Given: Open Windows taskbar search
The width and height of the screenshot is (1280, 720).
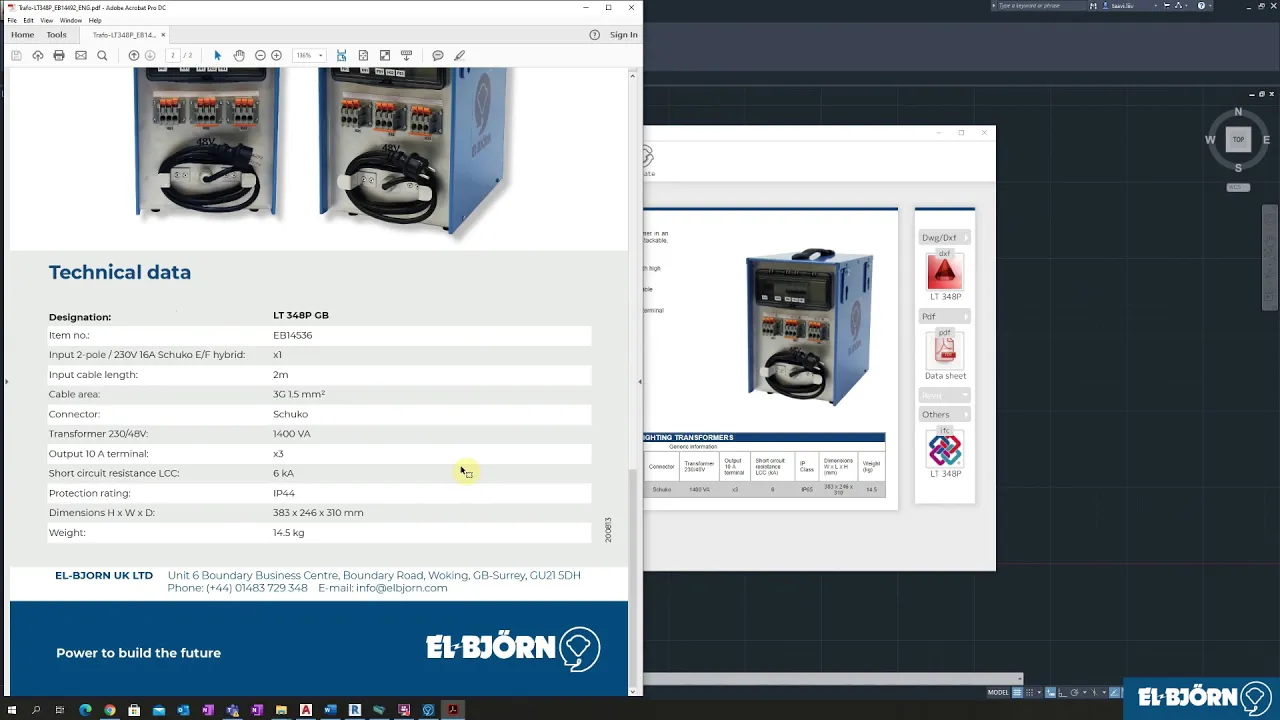Looking at the screenshot, I should [x=36, y=710].
